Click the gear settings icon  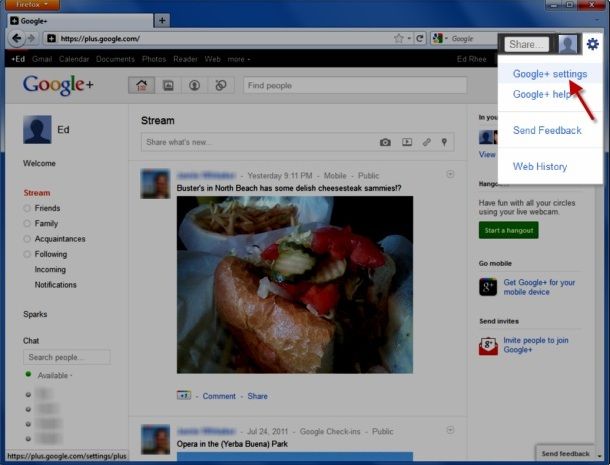[592, 44]
